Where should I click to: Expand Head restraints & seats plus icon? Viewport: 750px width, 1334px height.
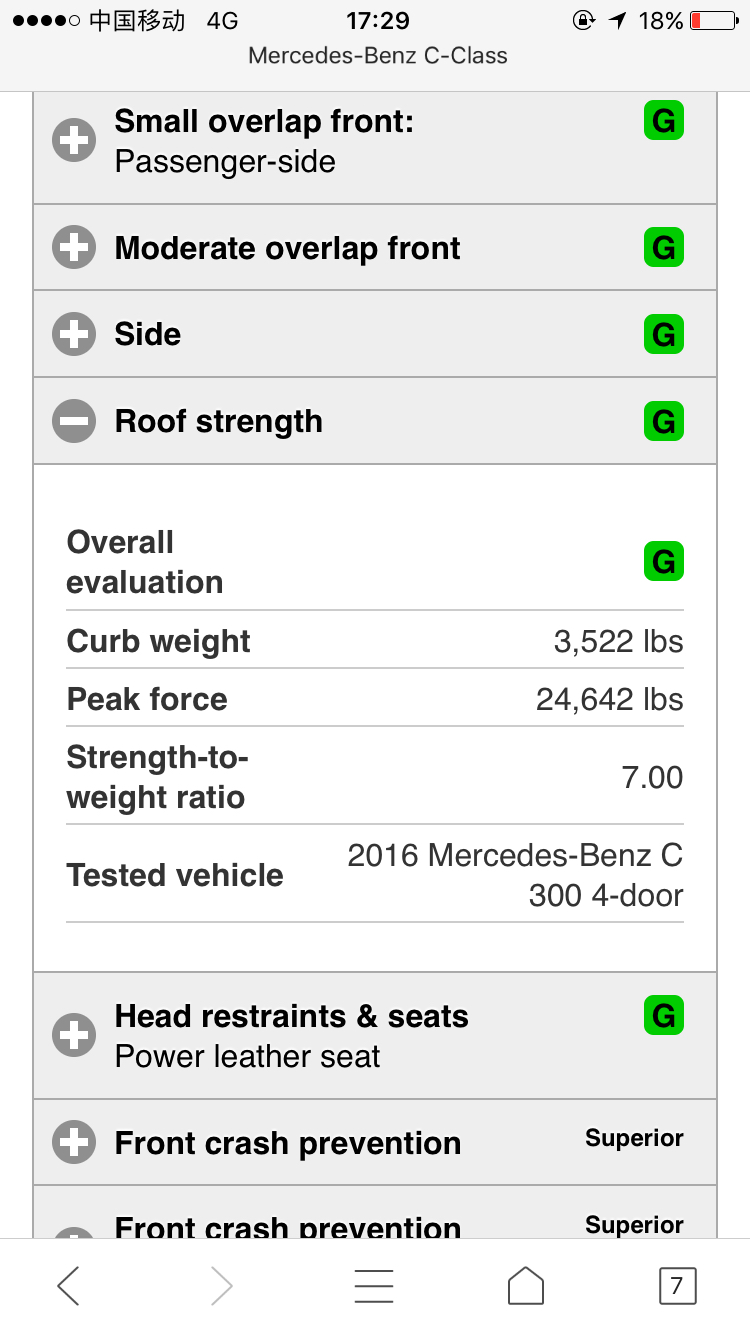(74, 1035)
